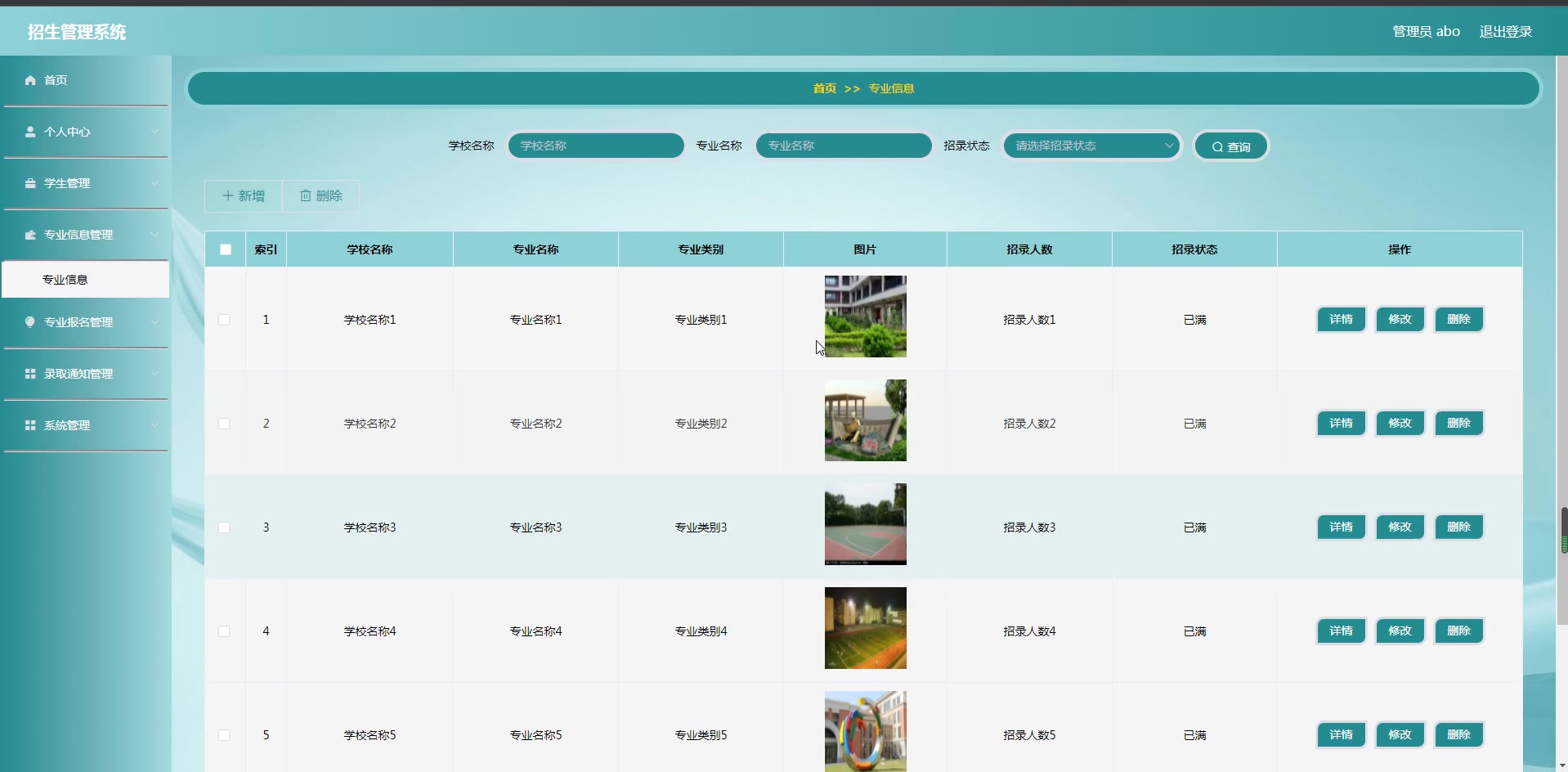Viewport: 1568px width, 772px height.
Task: Click the row 2 pavilion thumbnail
Action: [866, 420]
